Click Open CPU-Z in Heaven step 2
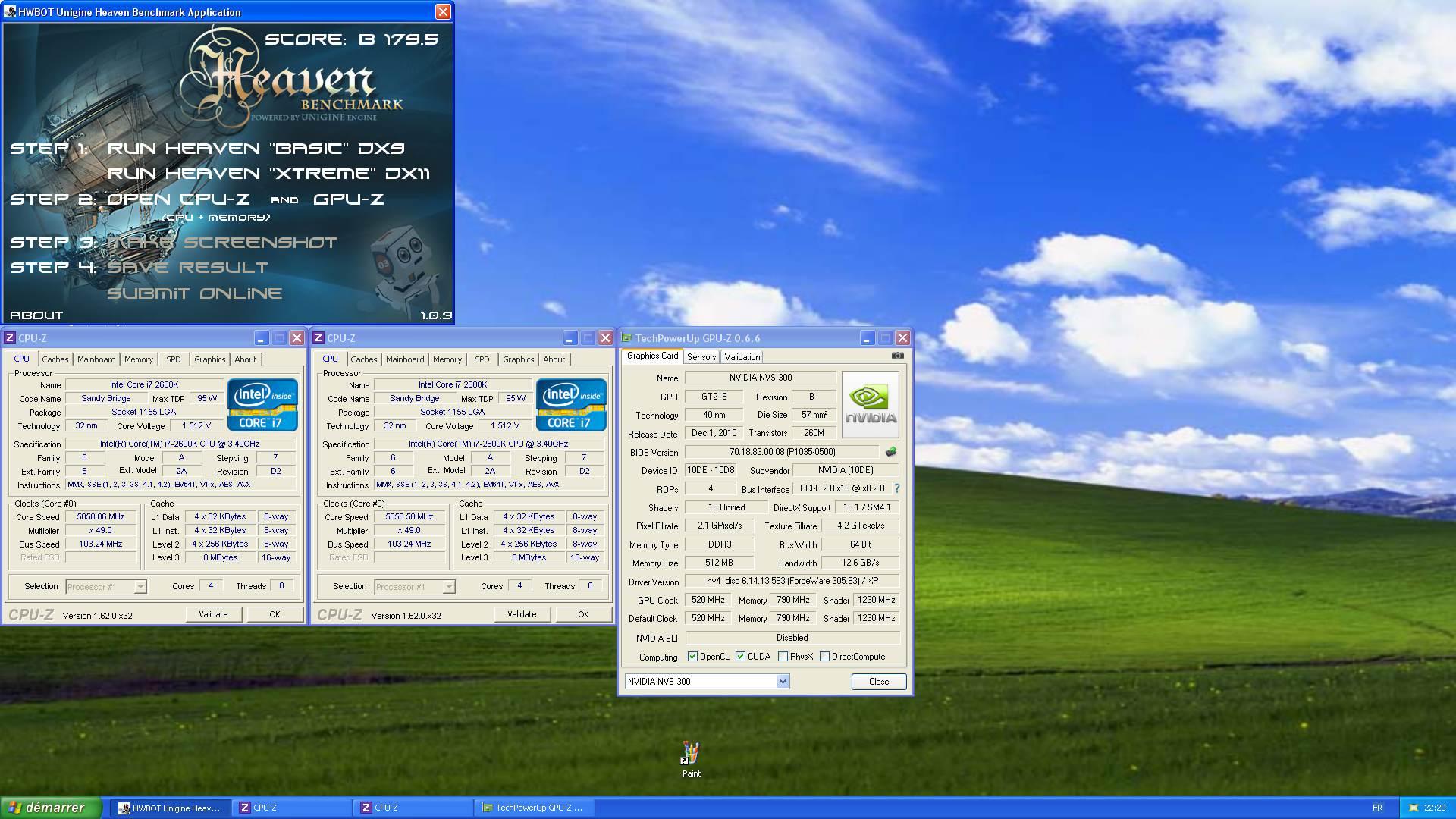The height and width of the screenshot is (819, 1456). click(x=178, y=199)
